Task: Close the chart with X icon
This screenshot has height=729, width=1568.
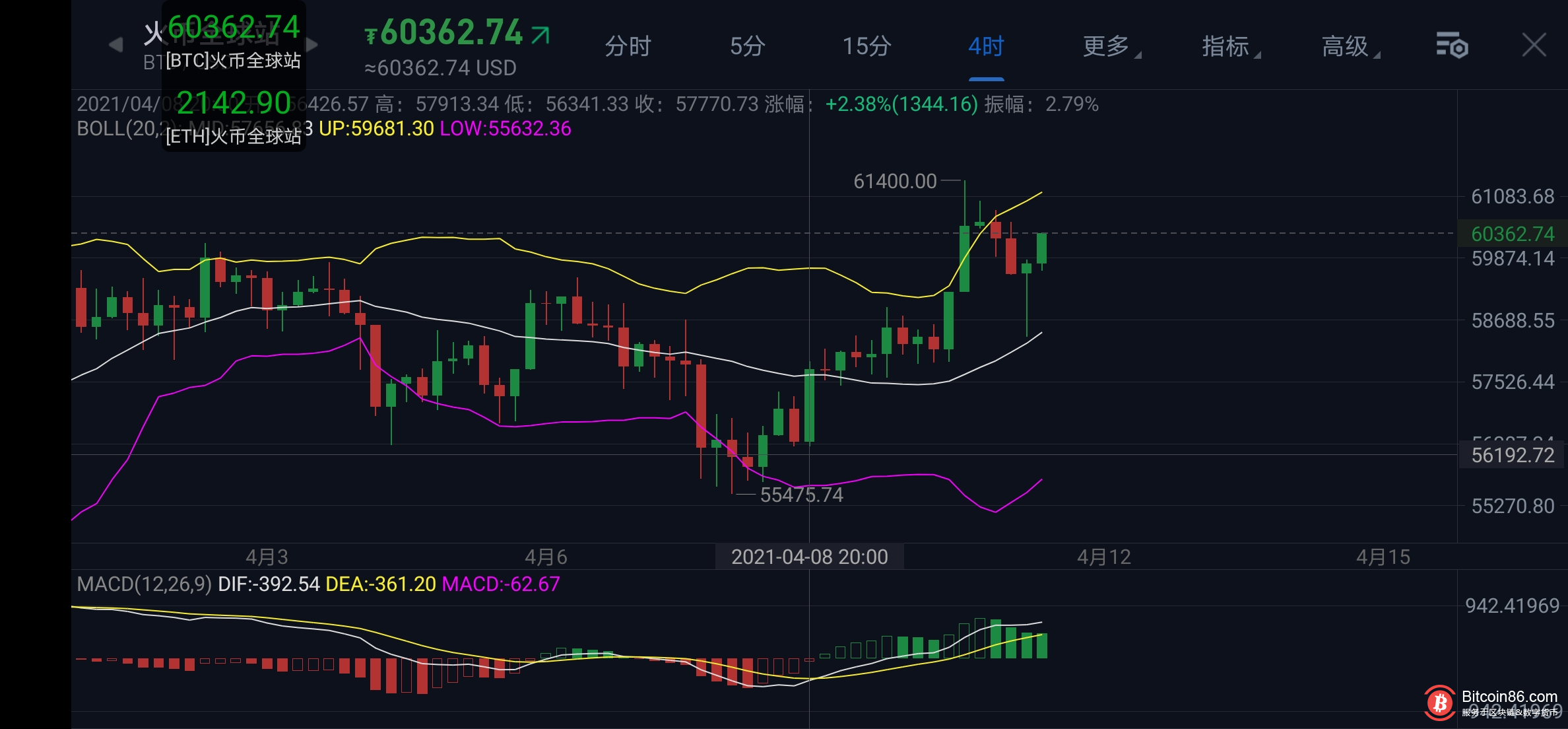Action: 1534,46
